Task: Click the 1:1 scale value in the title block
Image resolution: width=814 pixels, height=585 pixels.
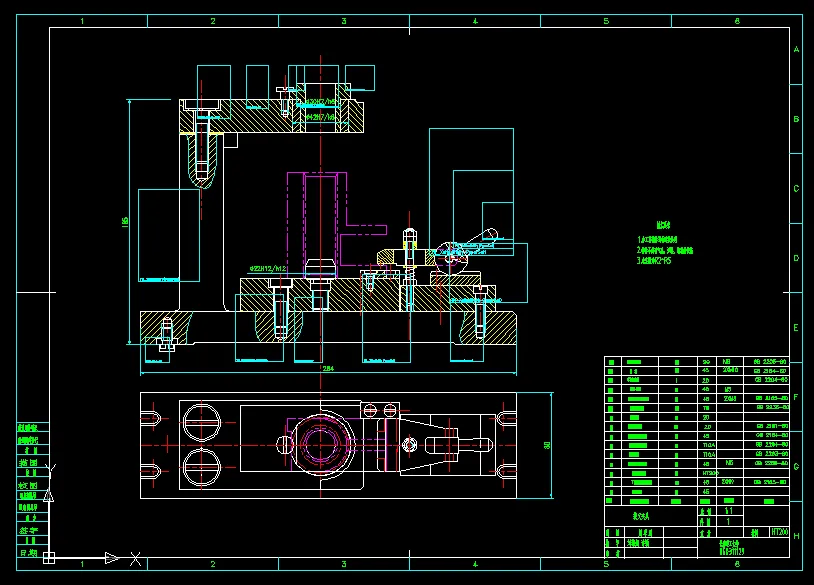Action: [x=729, y=511]
